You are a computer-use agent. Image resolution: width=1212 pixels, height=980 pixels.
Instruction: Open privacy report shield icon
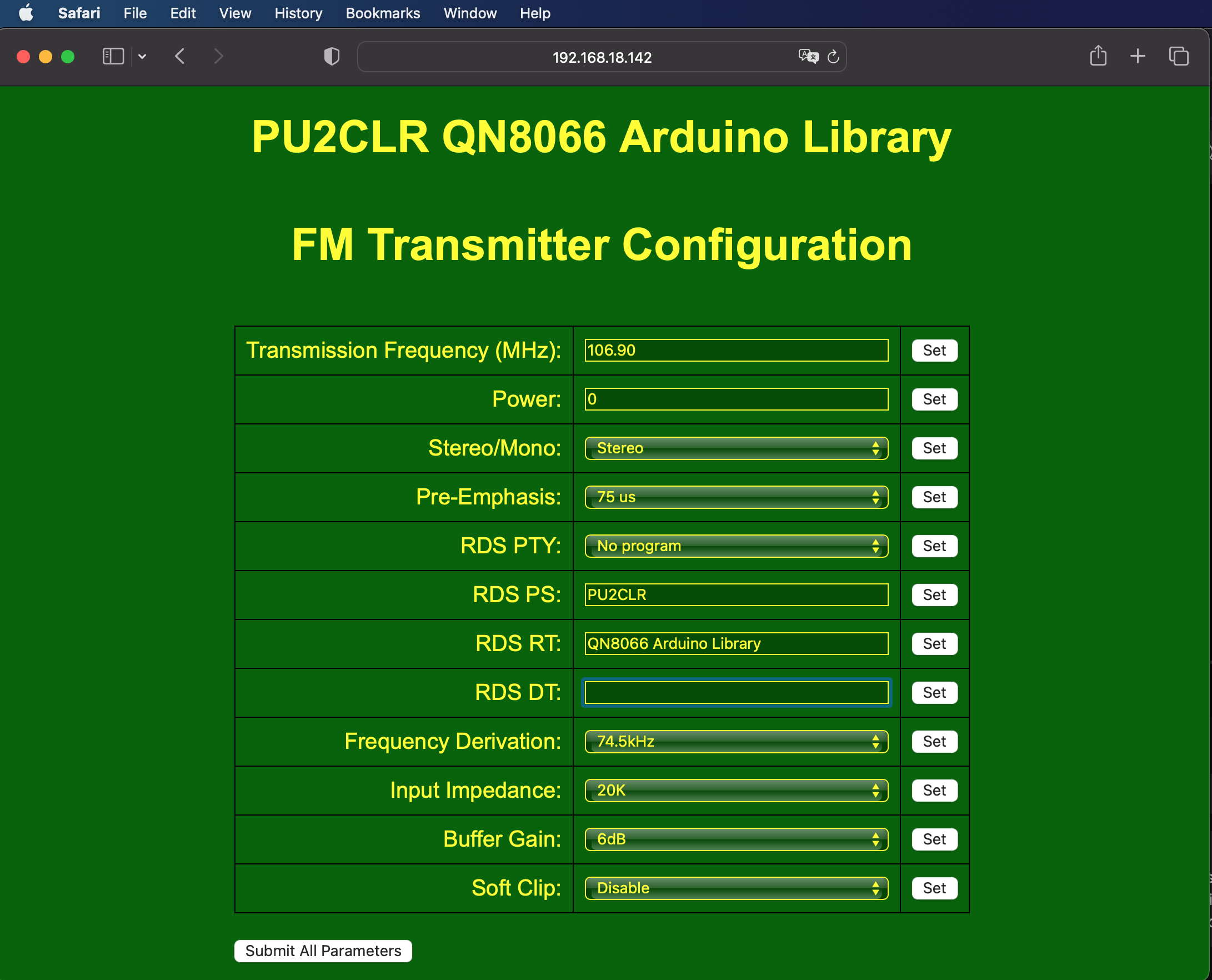click(332, 57)
